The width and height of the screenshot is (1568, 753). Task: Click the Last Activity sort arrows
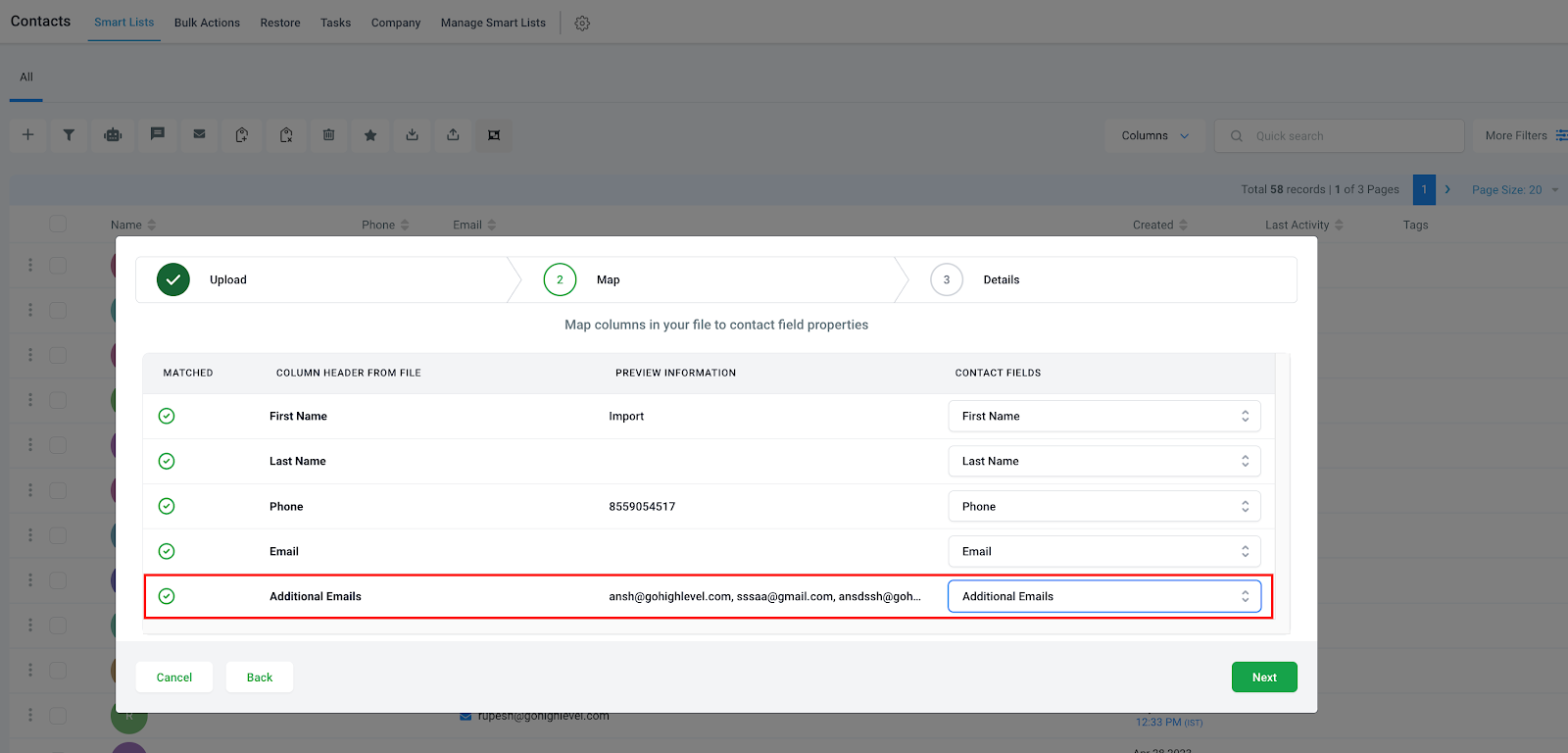click(1339, 226)
